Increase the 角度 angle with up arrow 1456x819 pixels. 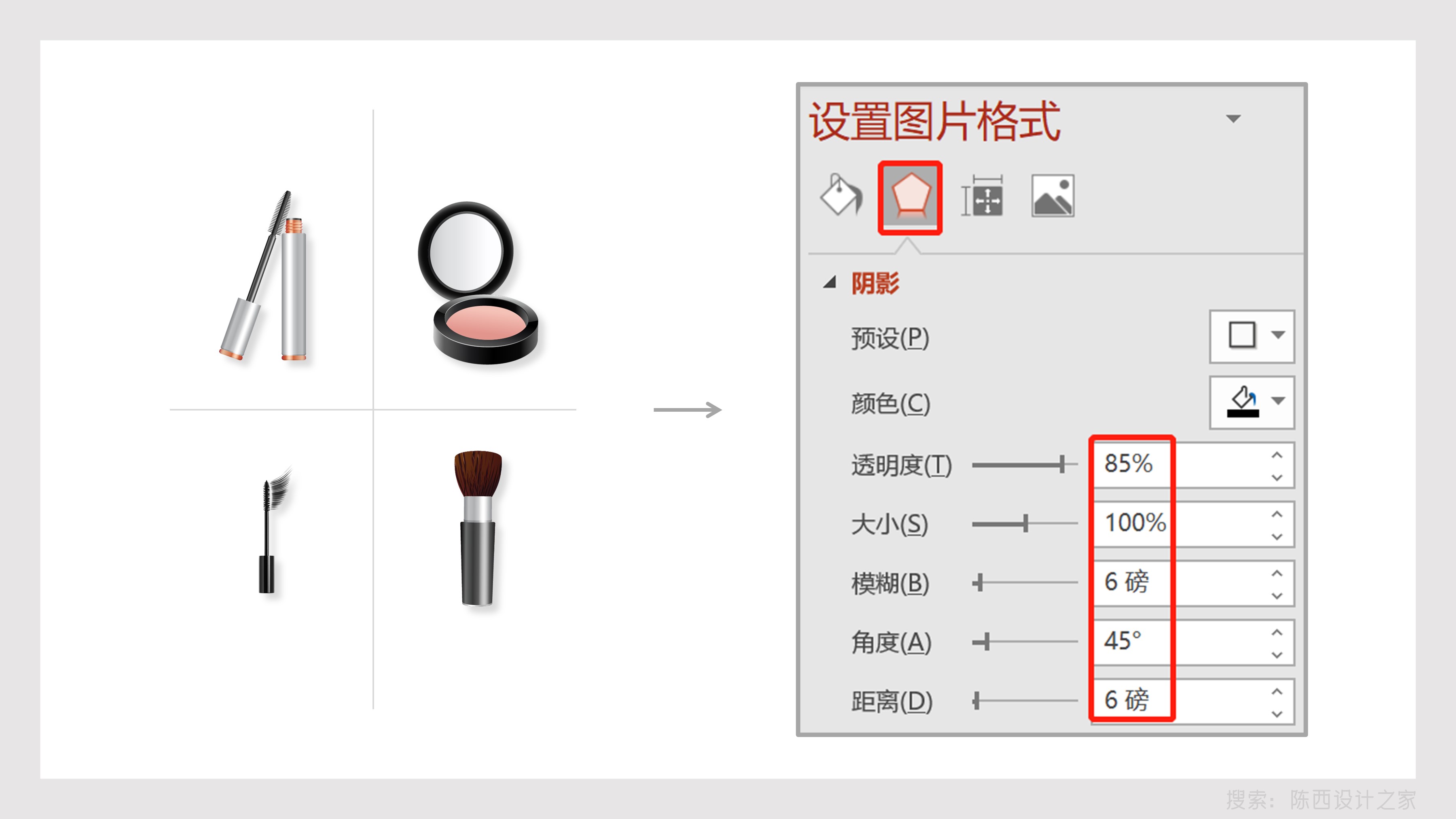[1277, 632]
